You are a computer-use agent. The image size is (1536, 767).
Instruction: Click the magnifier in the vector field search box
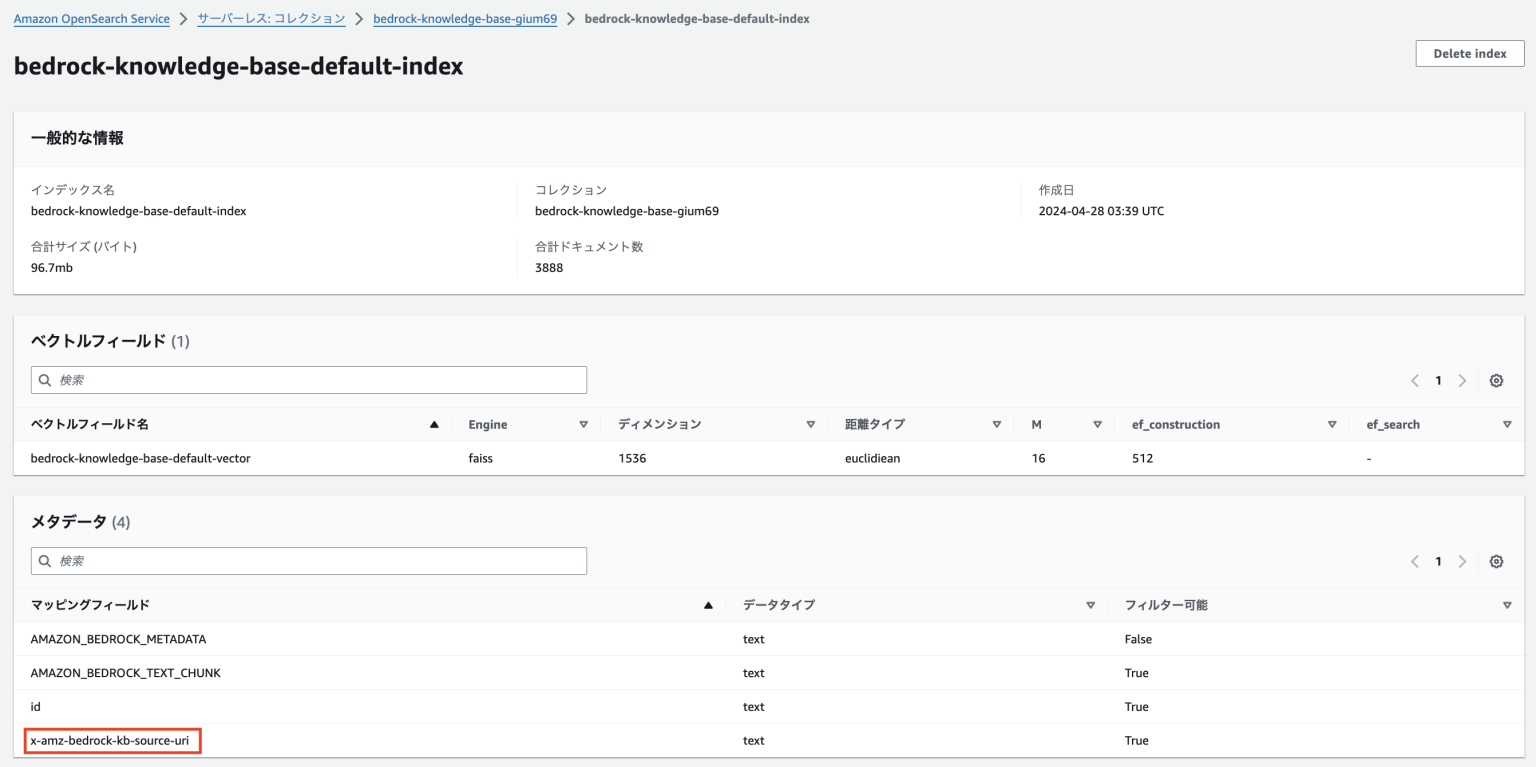pyautogui.click(x=45, y=380)
